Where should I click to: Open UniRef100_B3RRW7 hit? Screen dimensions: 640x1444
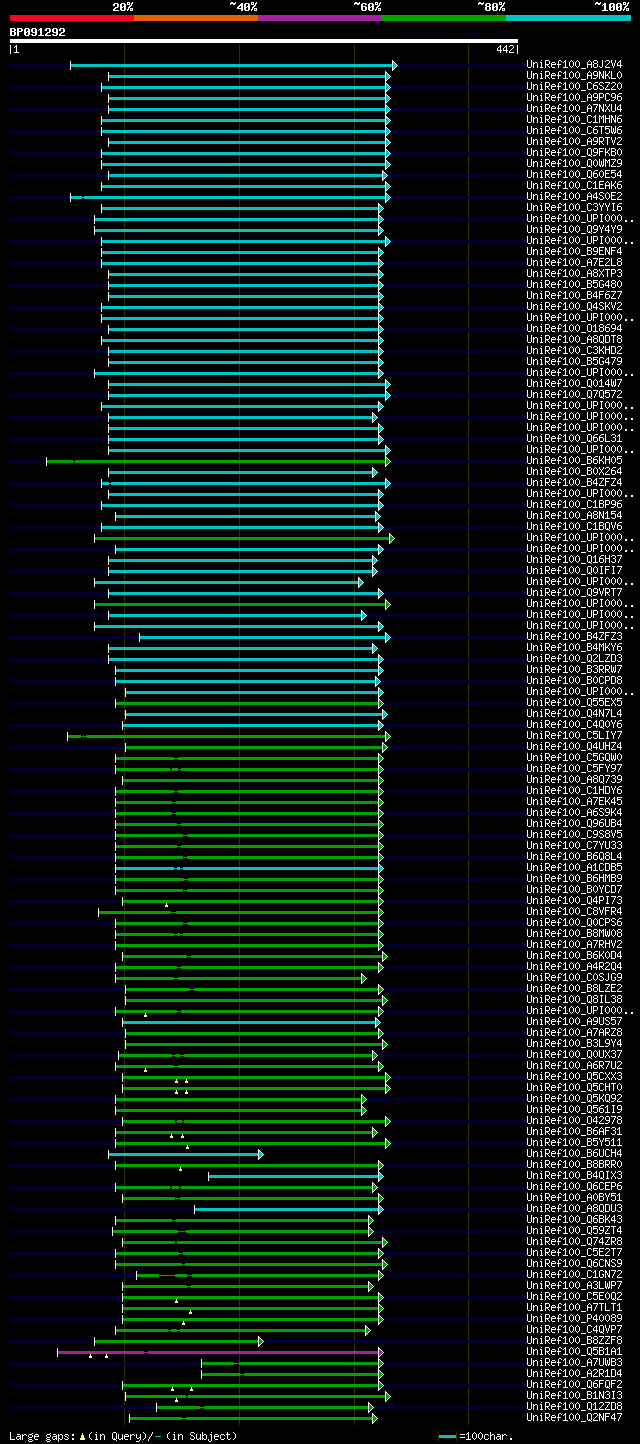(x=574, y=669)
